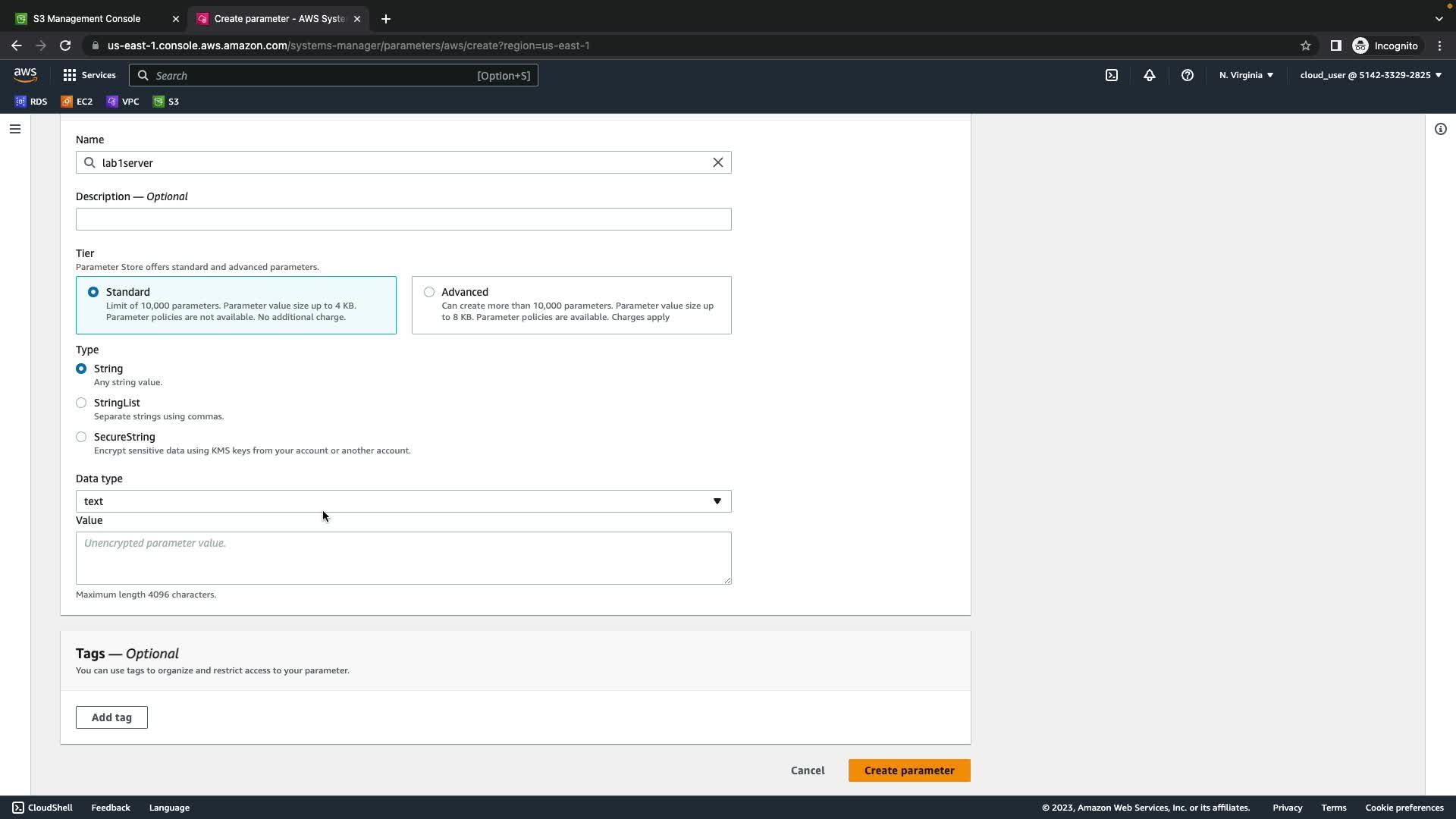
Task: Expand the cloud_user account menu
Action: [1370, 75]
